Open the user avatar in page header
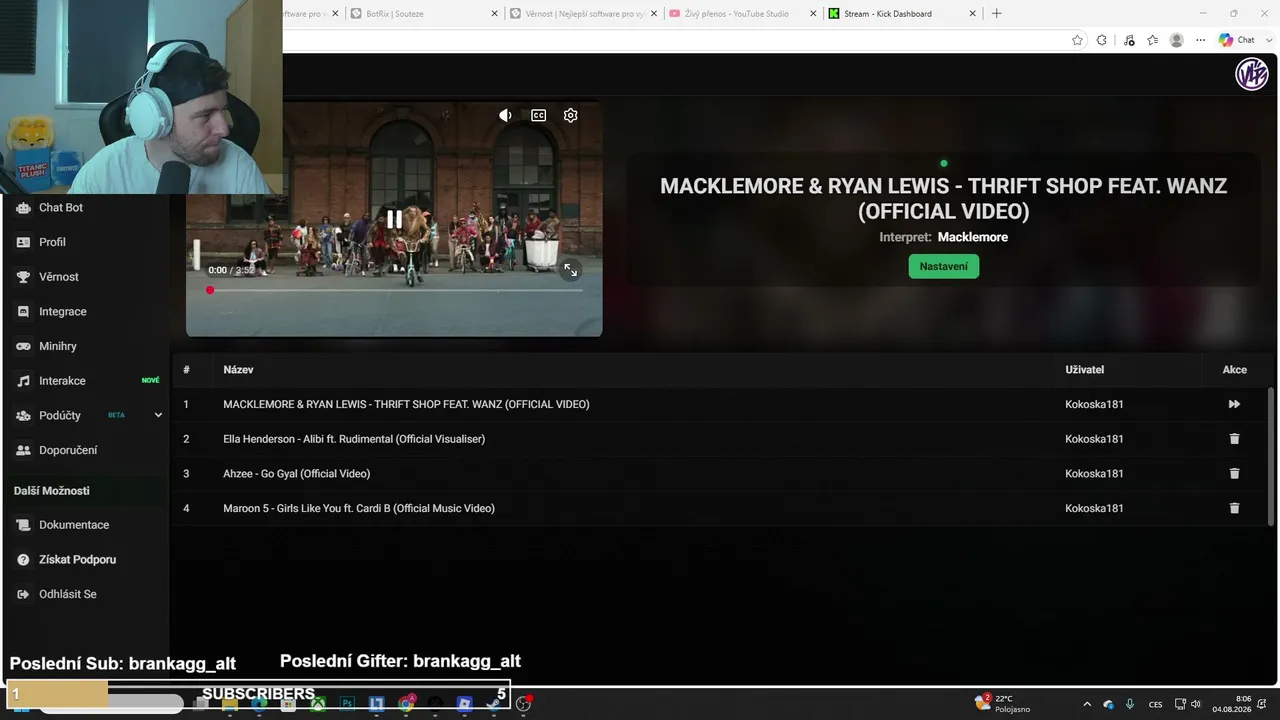Image resolution: width=1280 pixels, height=720 pixels. [x=1251, y=74]
